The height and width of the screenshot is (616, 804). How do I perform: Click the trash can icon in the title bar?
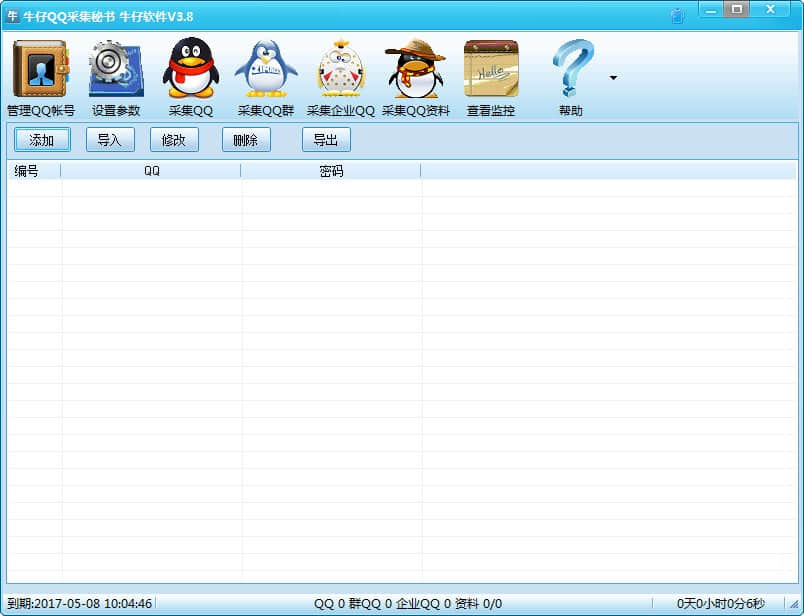click(x=677, y=15)
